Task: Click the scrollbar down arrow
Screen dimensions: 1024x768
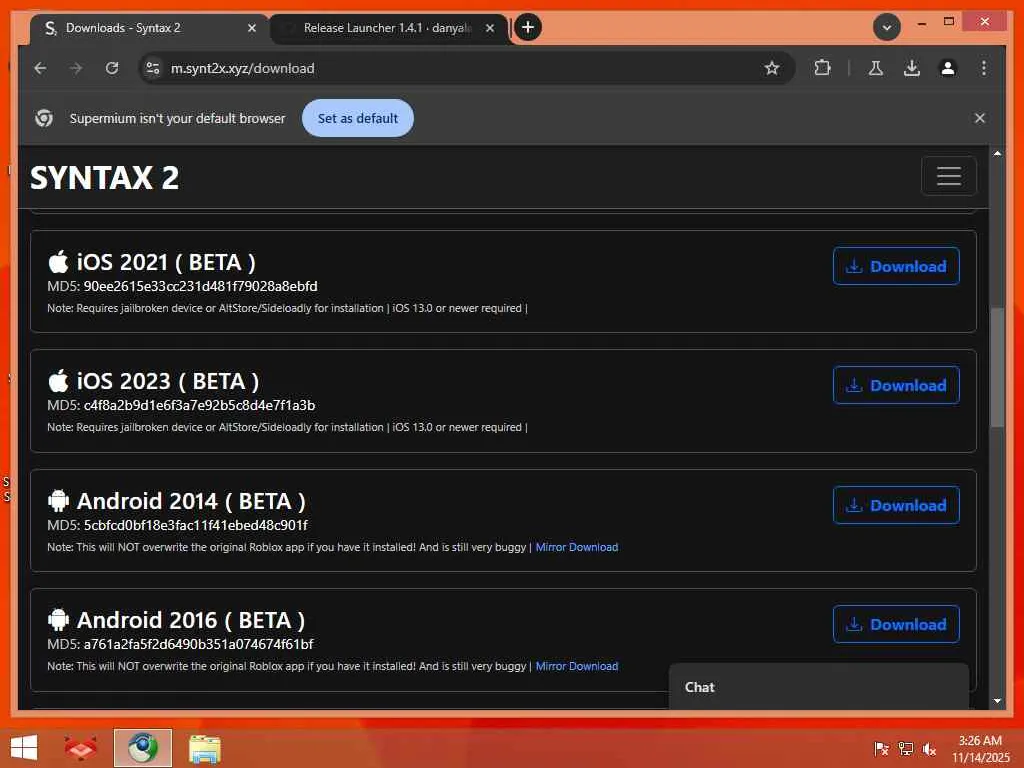Action: pyautogui.click(x=997, y=701)
